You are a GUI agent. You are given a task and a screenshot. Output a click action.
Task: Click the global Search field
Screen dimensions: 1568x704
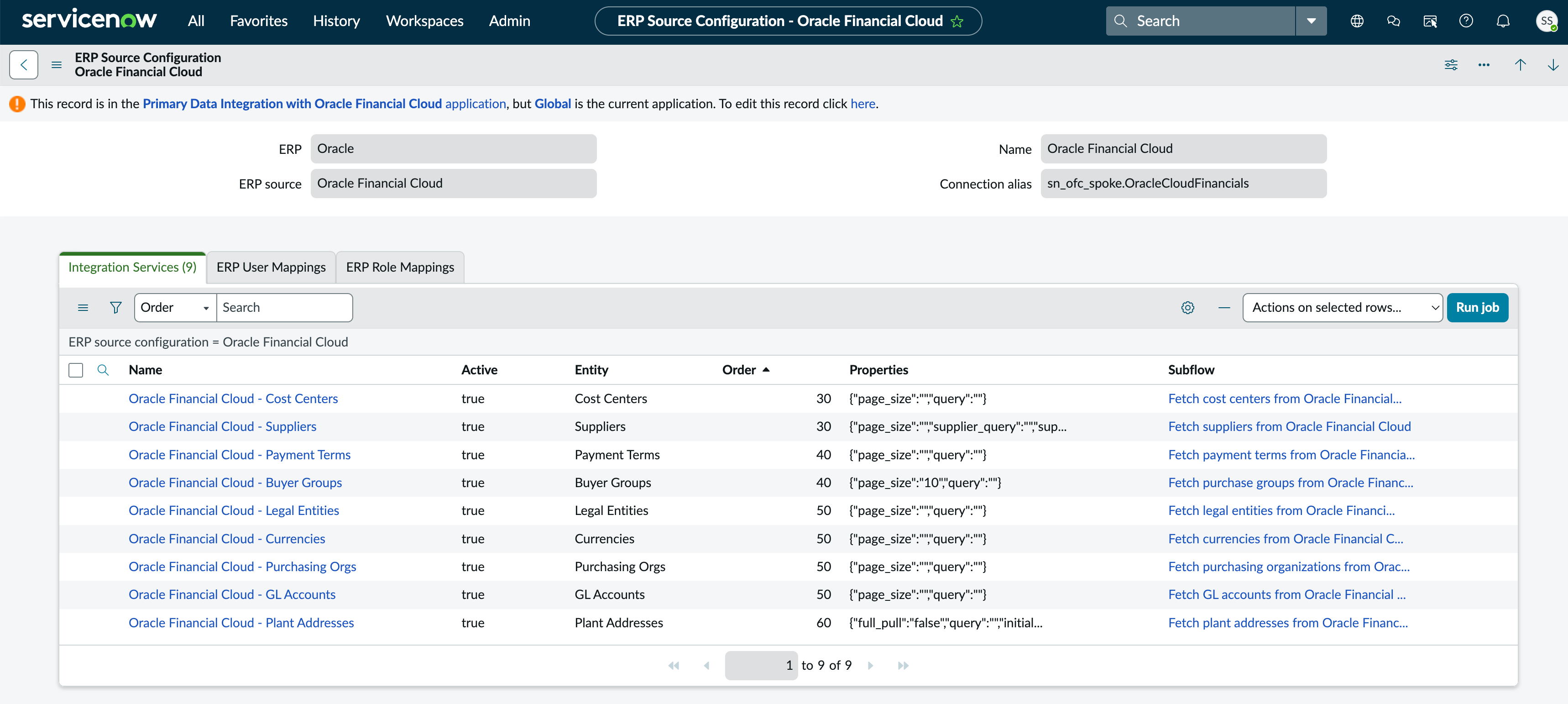click(1200, 21)
